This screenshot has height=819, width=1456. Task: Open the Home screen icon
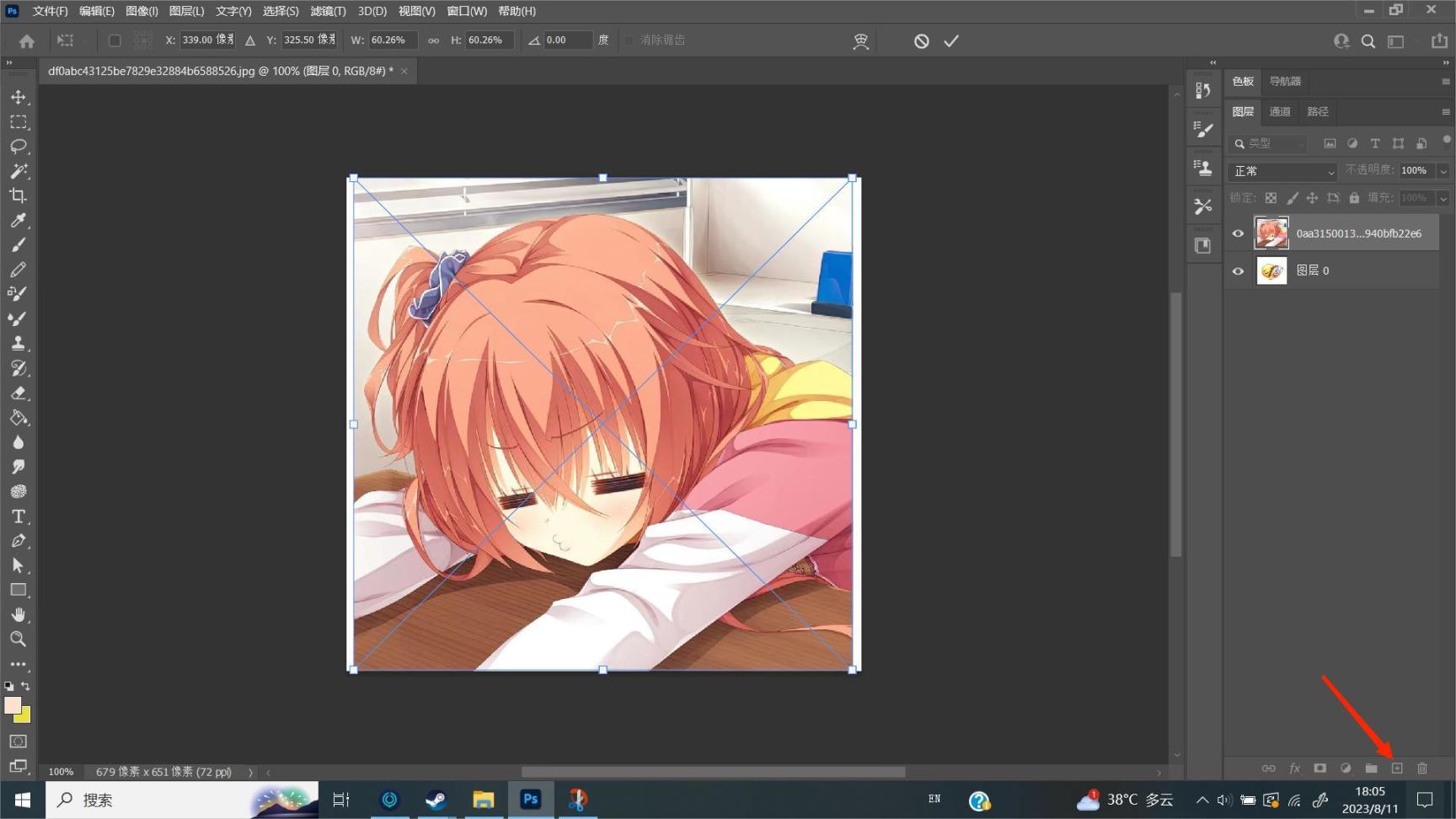click(x=27, y=40)
